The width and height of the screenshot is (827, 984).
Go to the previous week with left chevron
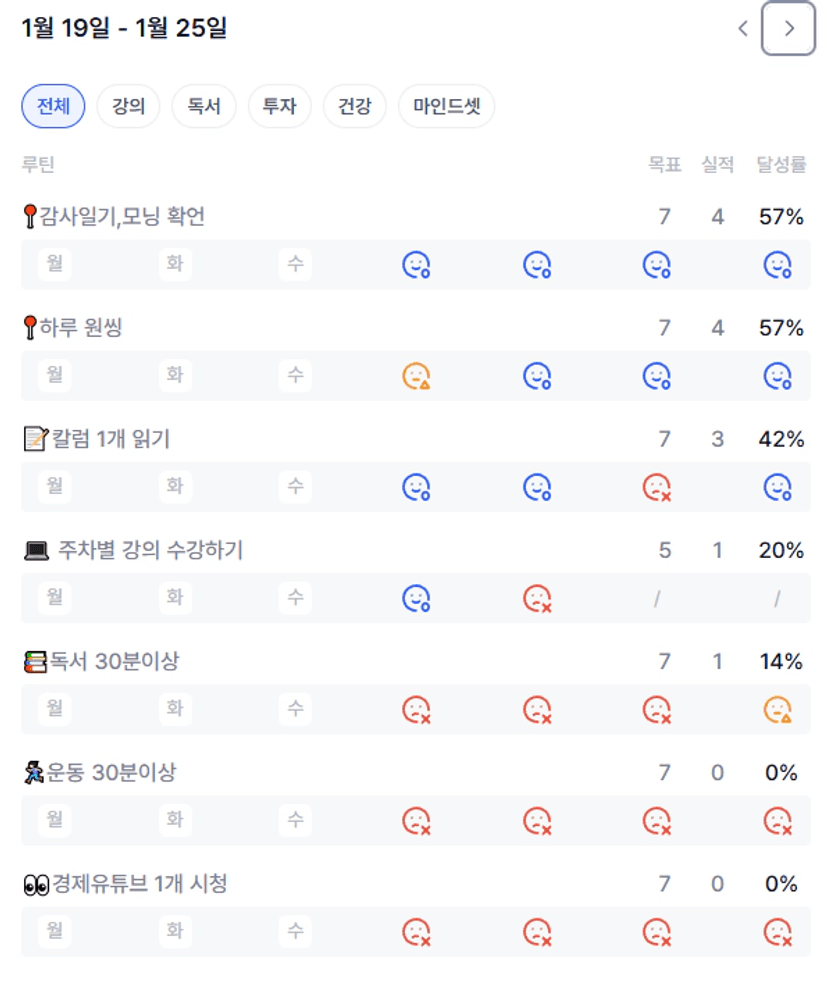click(x=743, y=29)
